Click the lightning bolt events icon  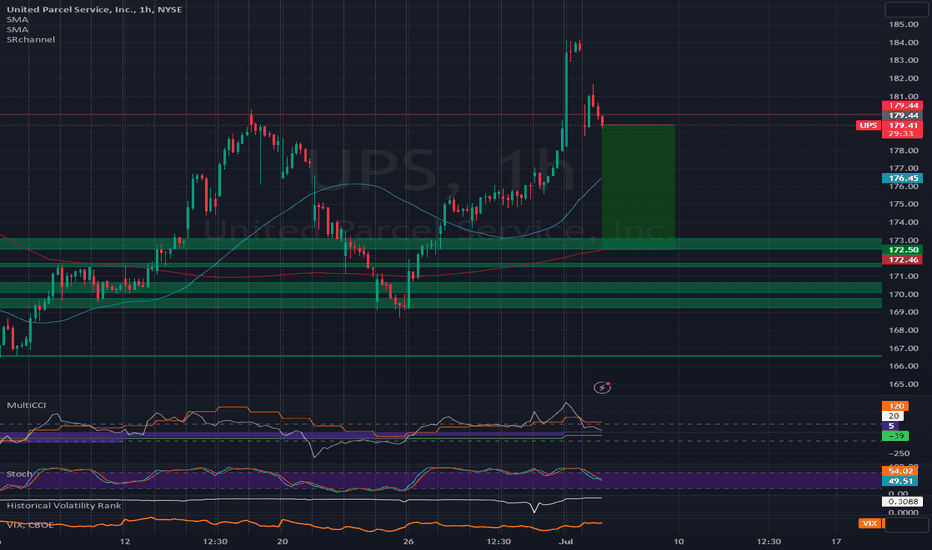coord(602,388)
